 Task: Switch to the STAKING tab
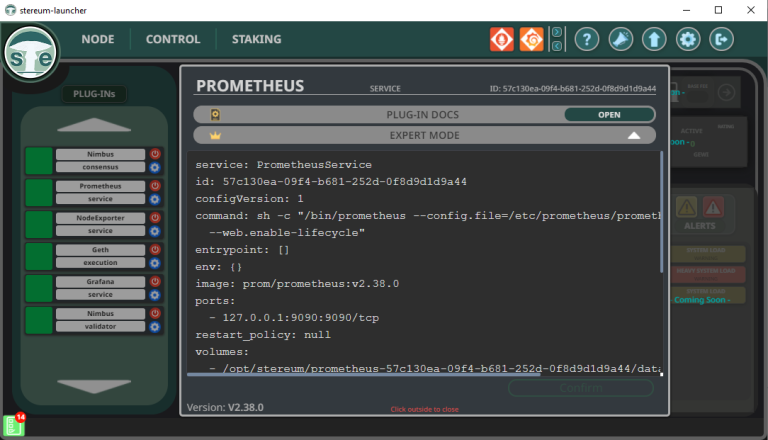point(257,39)
